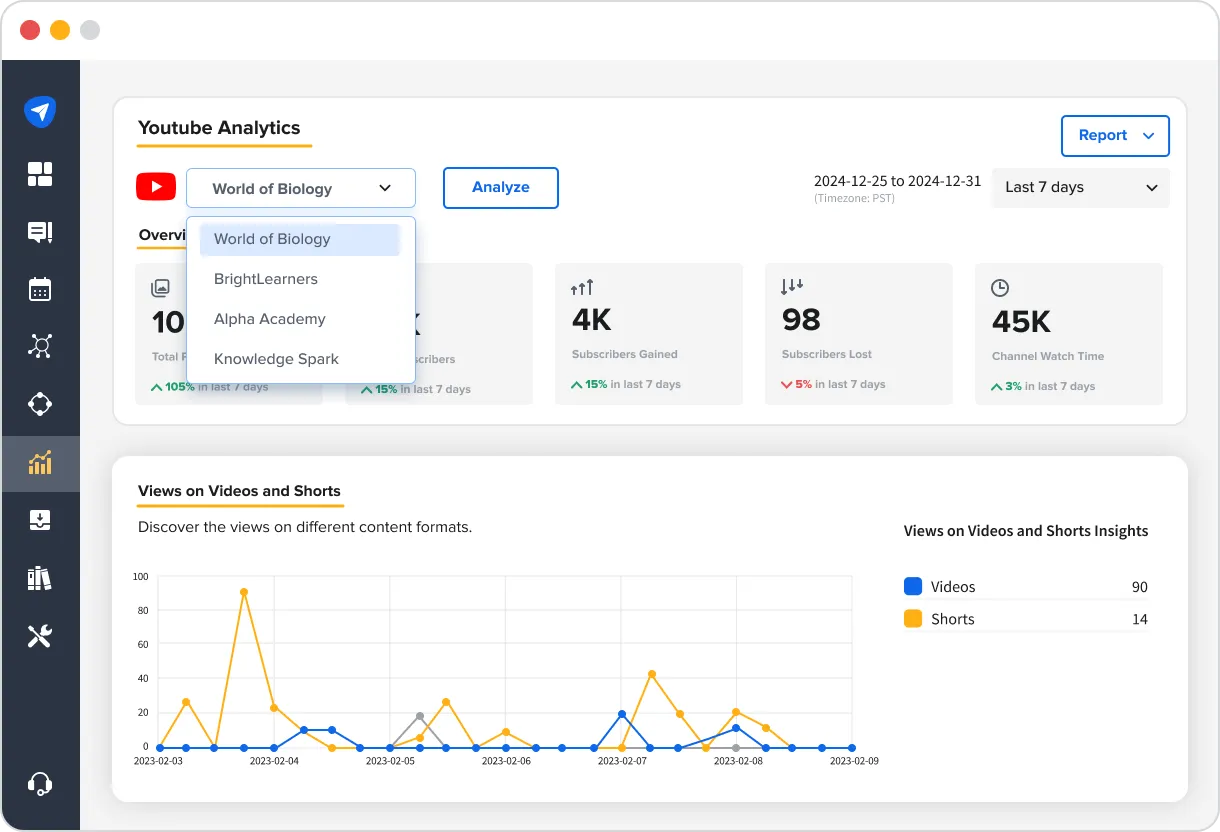Click the Analyze button
Image resolution: width=1220 pixels, height=832 pixels.
(x=500, y=187)
